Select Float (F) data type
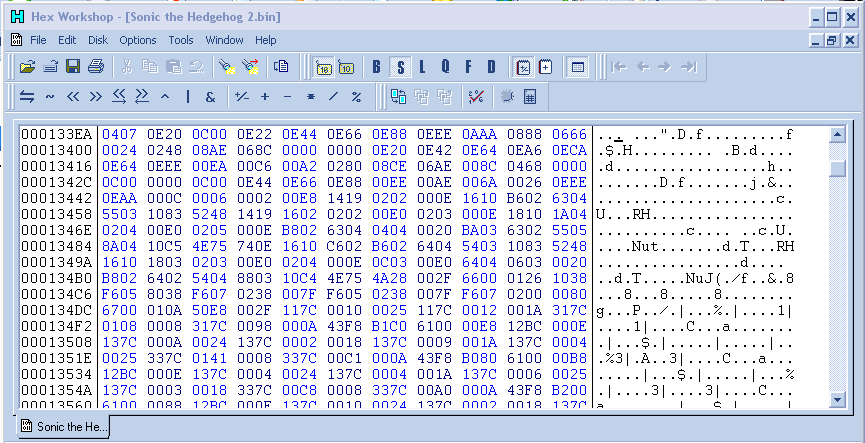The image size is (865, 443). pyautogui.click(x=468, y=68)
